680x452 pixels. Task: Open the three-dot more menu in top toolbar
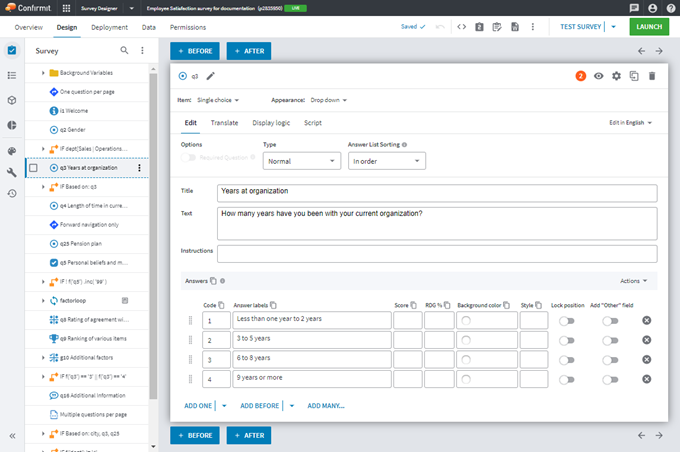(x=533, y=27)
